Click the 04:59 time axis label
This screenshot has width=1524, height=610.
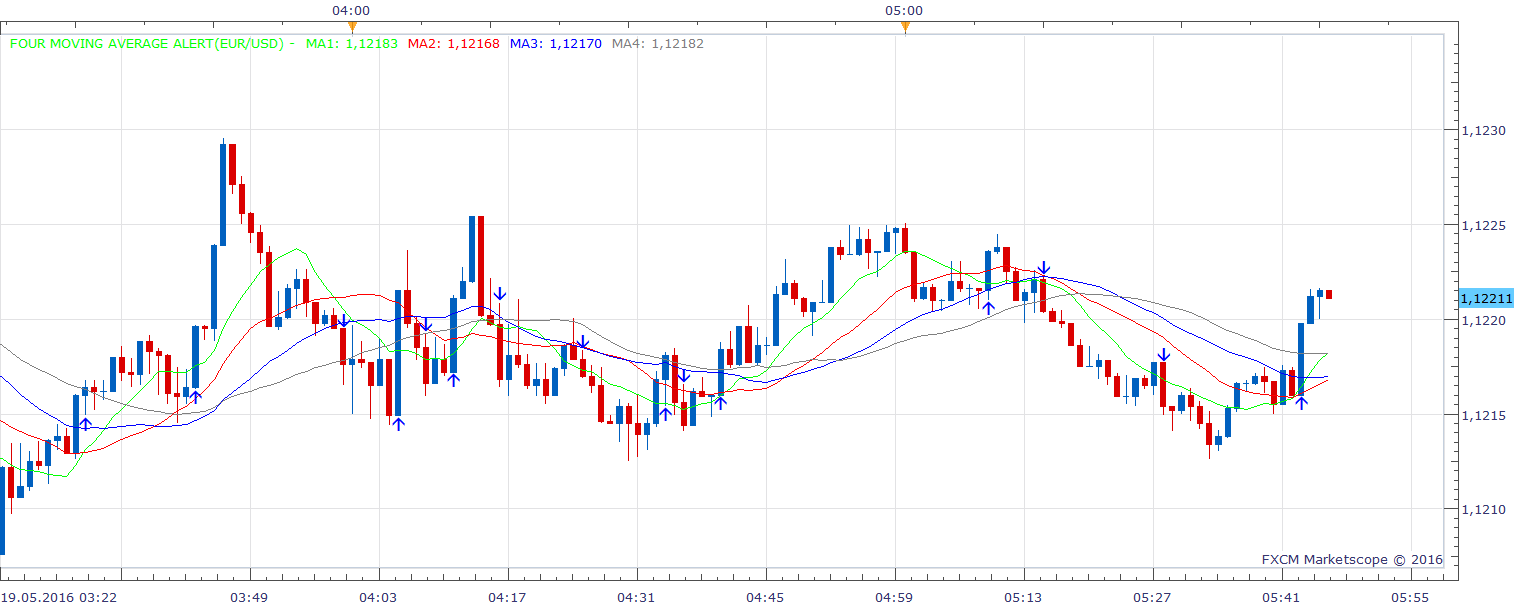coord(894,598)
